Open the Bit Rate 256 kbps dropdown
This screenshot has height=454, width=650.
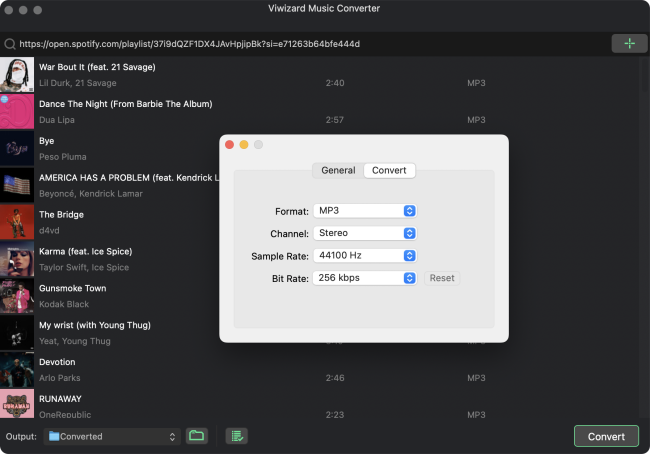click(x=365, y=278)
